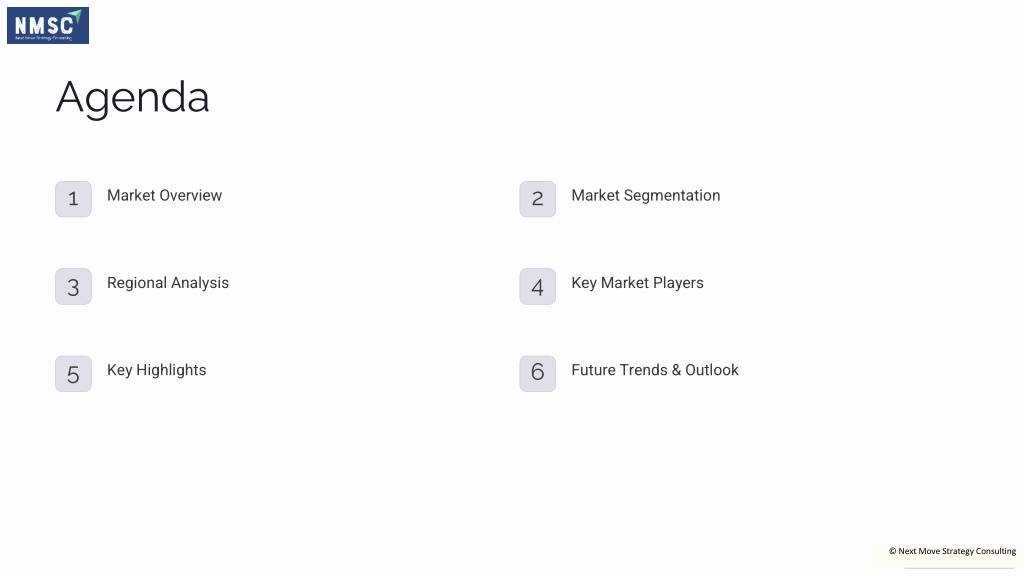
Task: Click the shadow line beneath the footer text
Action: click(959, 568)
